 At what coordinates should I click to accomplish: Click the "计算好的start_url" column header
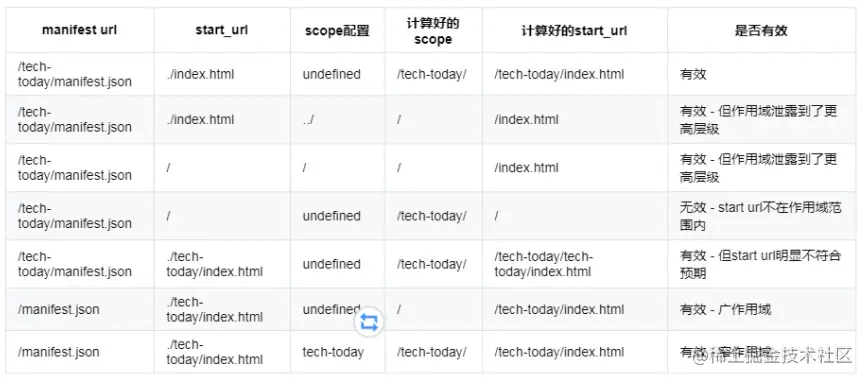coord(574,30)
